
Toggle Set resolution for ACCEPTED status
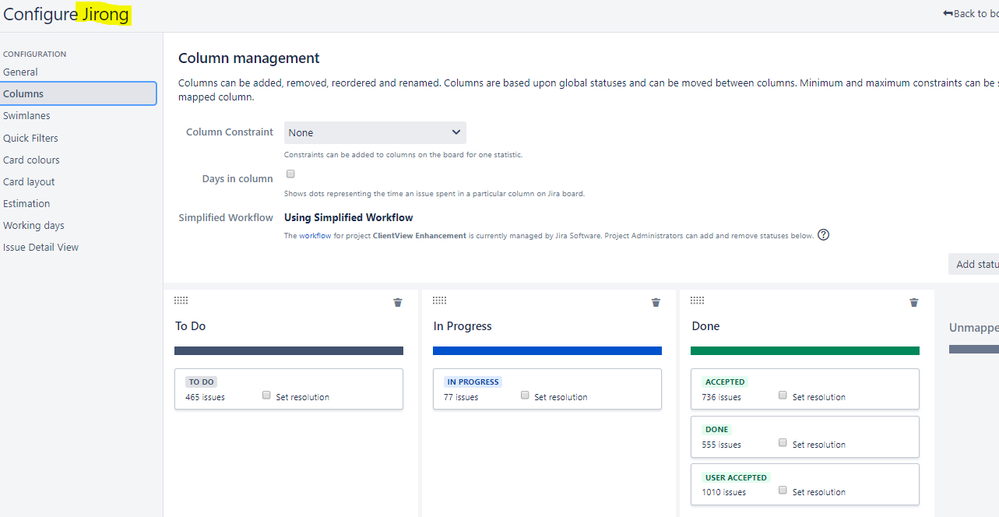[782, 395]
